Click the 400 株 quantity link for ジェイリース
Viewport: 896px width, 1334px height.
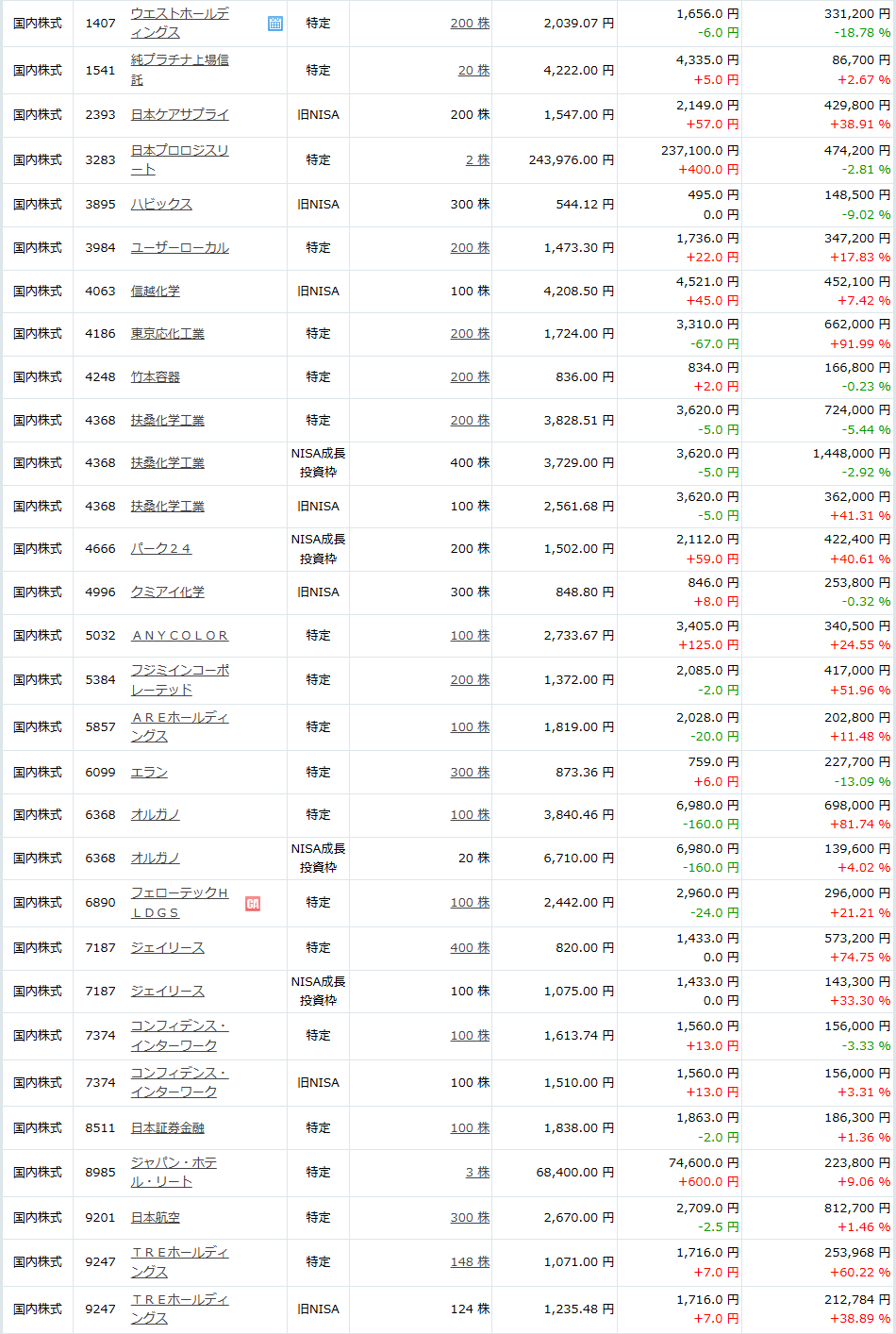pyautogui.click(x=470, y=947)
